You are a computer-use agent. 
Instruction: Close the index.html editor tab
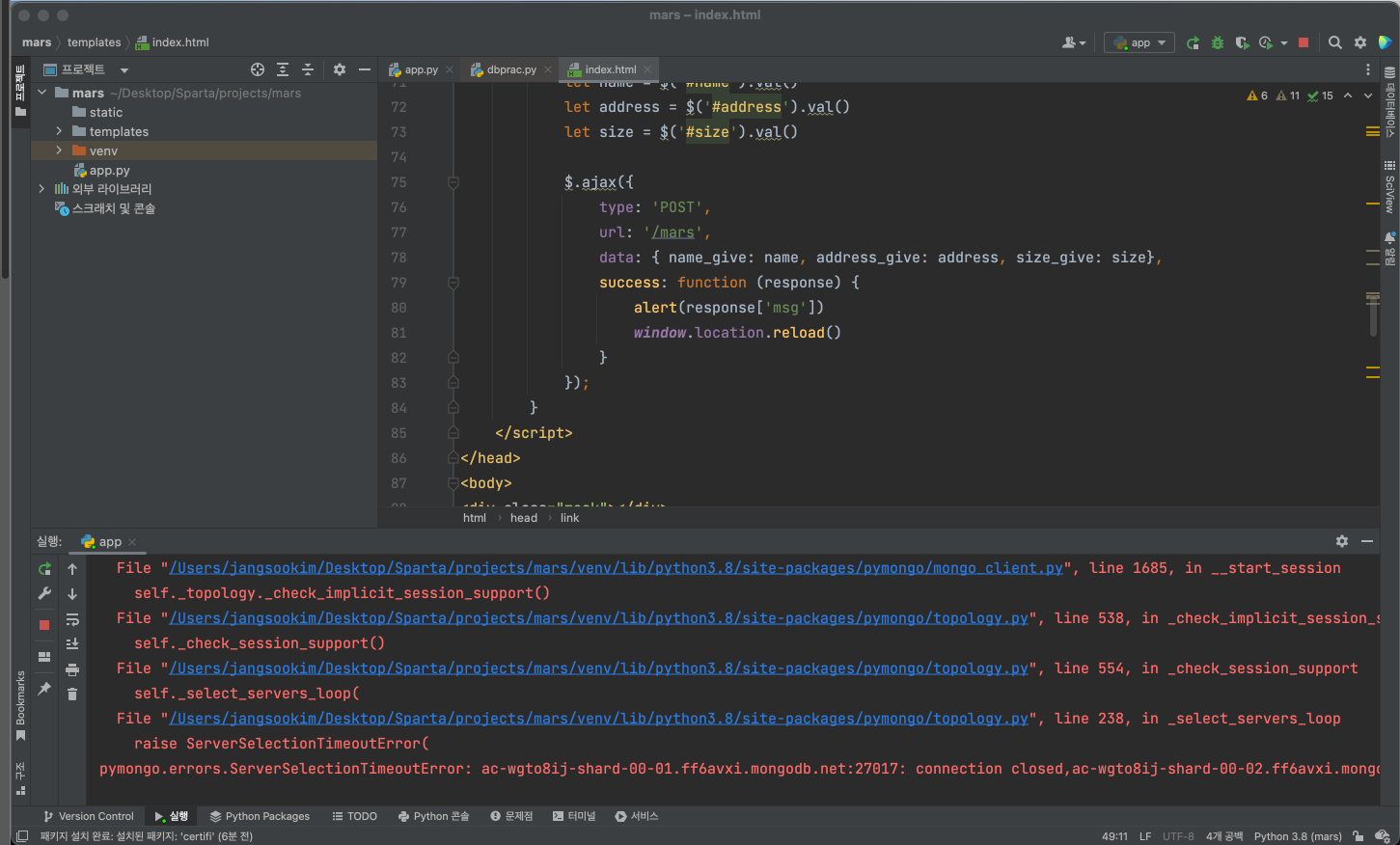click(x=647, y=69)
